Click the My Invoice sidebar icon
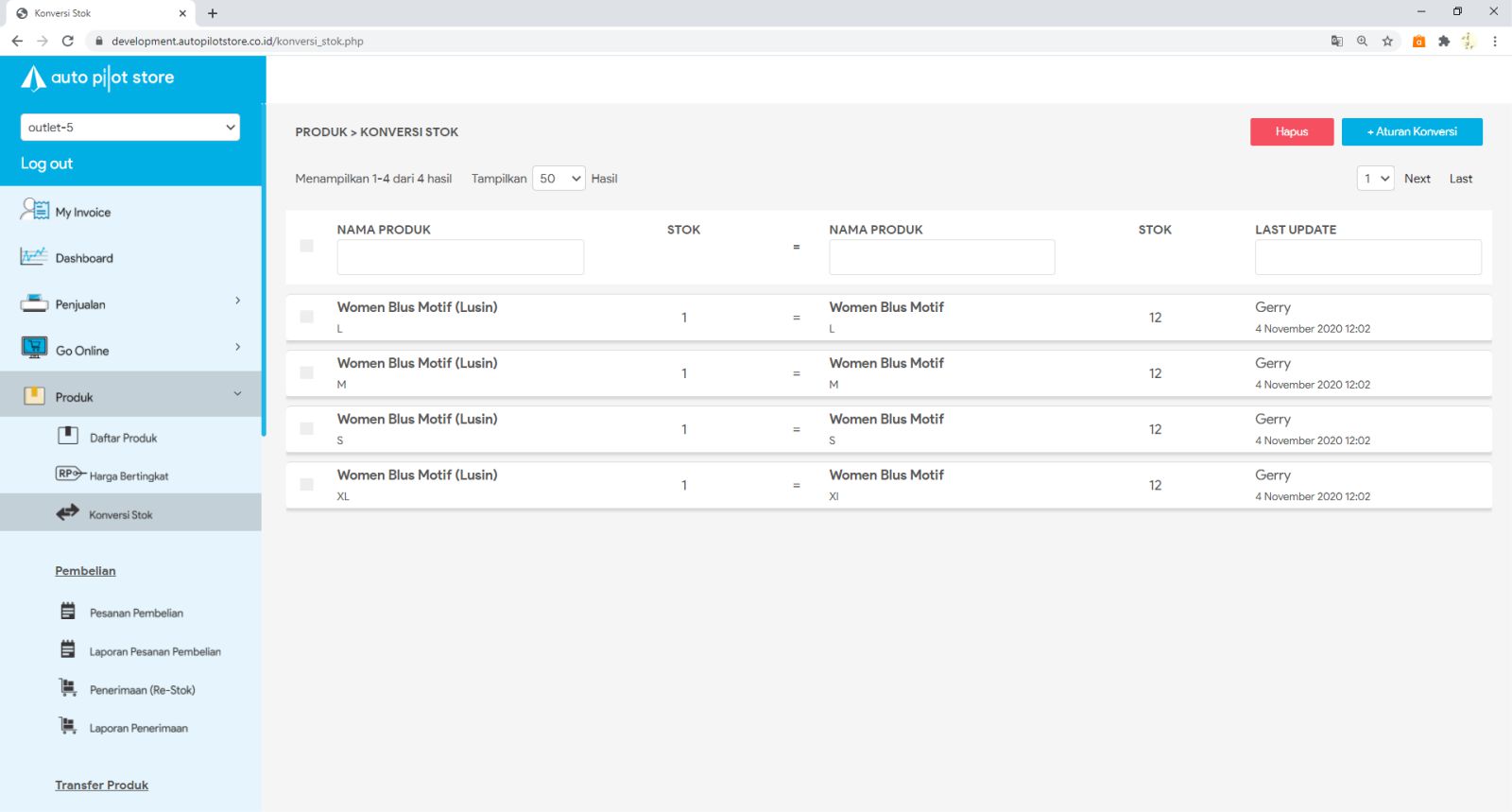Image resolution: width=1512 pixels, height=812 pixels. click(34, 210)
